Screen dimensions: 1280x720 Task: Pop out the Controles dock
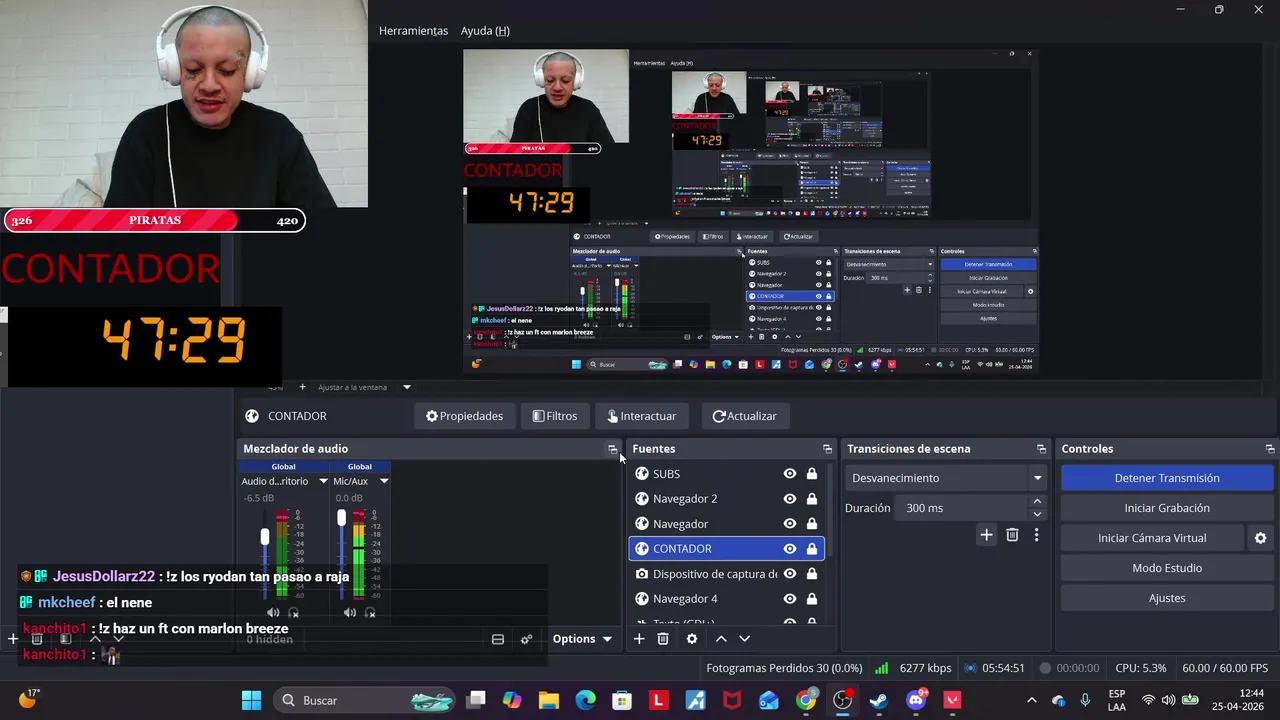point(1270,449)
